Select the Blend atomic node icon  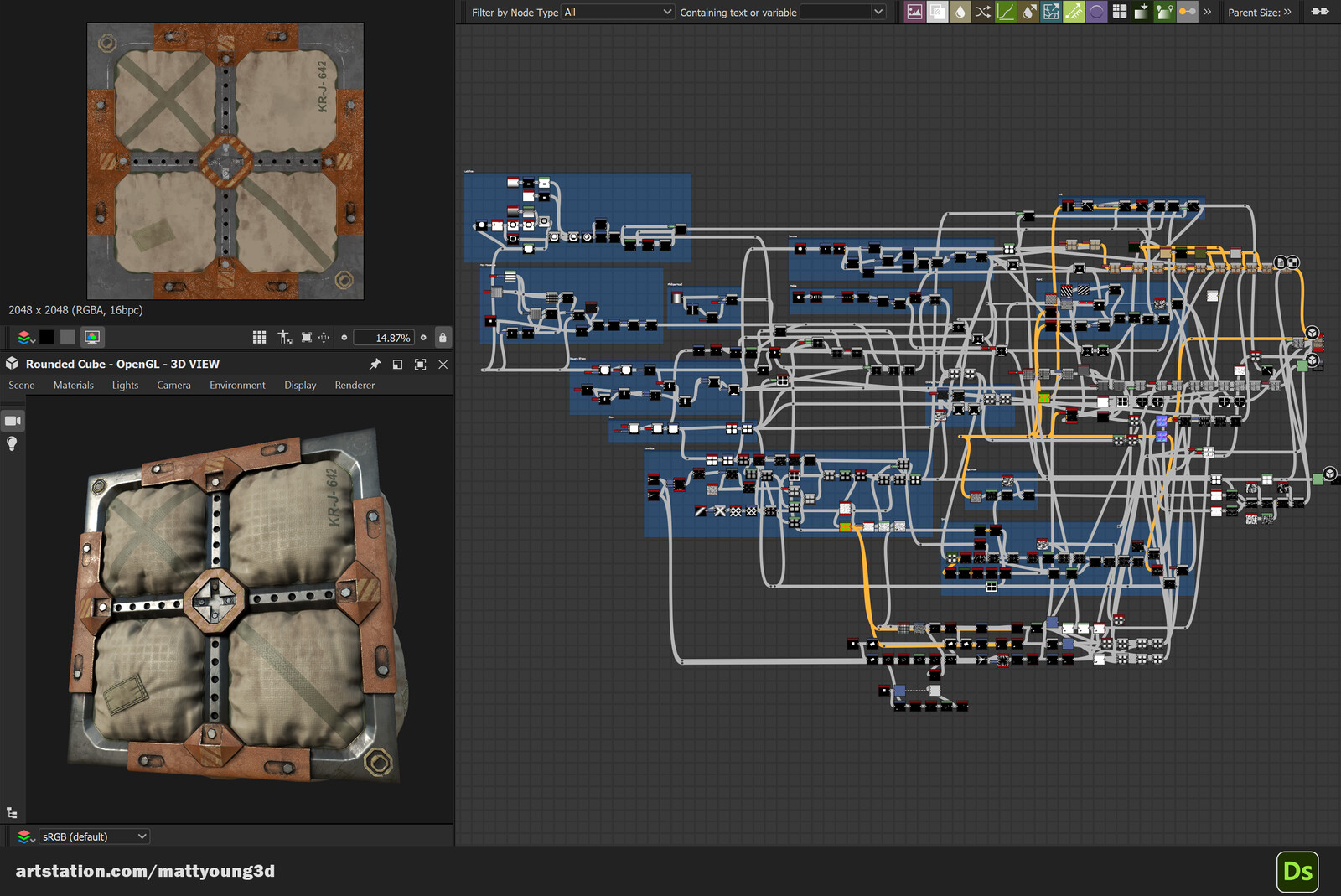tap(936, 12)
